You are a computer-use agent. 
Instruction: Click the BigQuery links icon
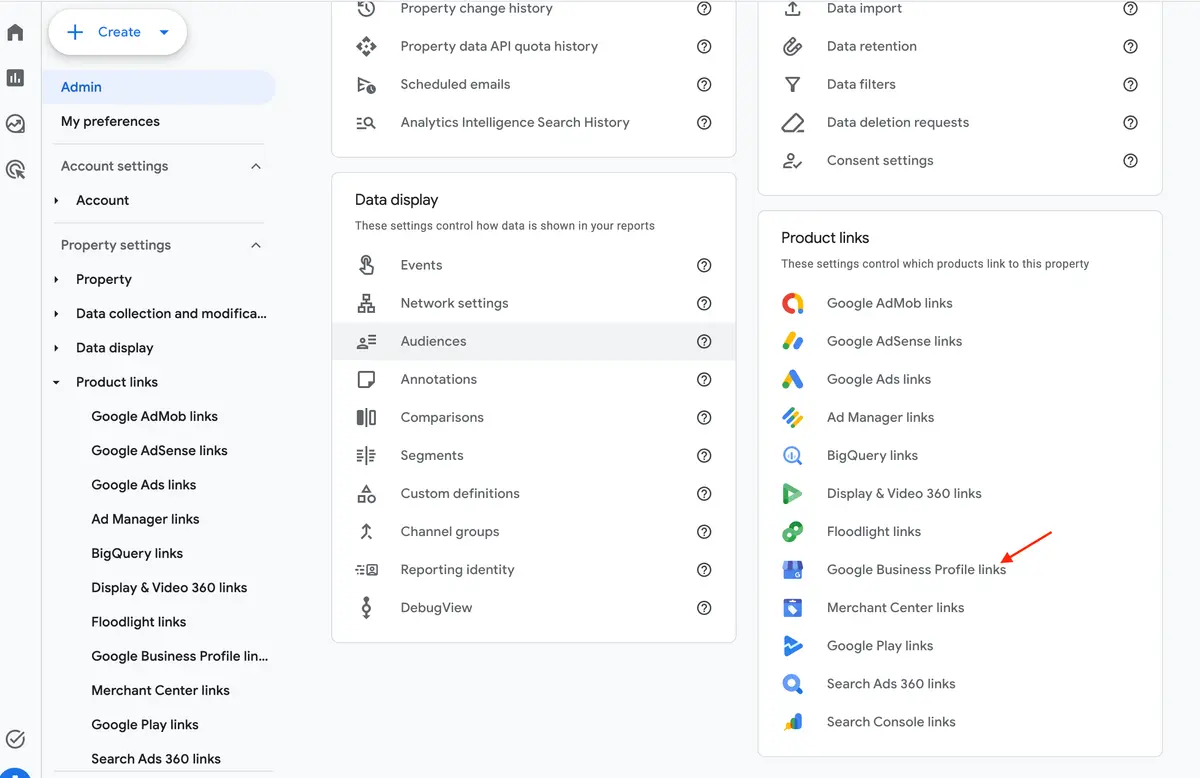tap(793, 455)
